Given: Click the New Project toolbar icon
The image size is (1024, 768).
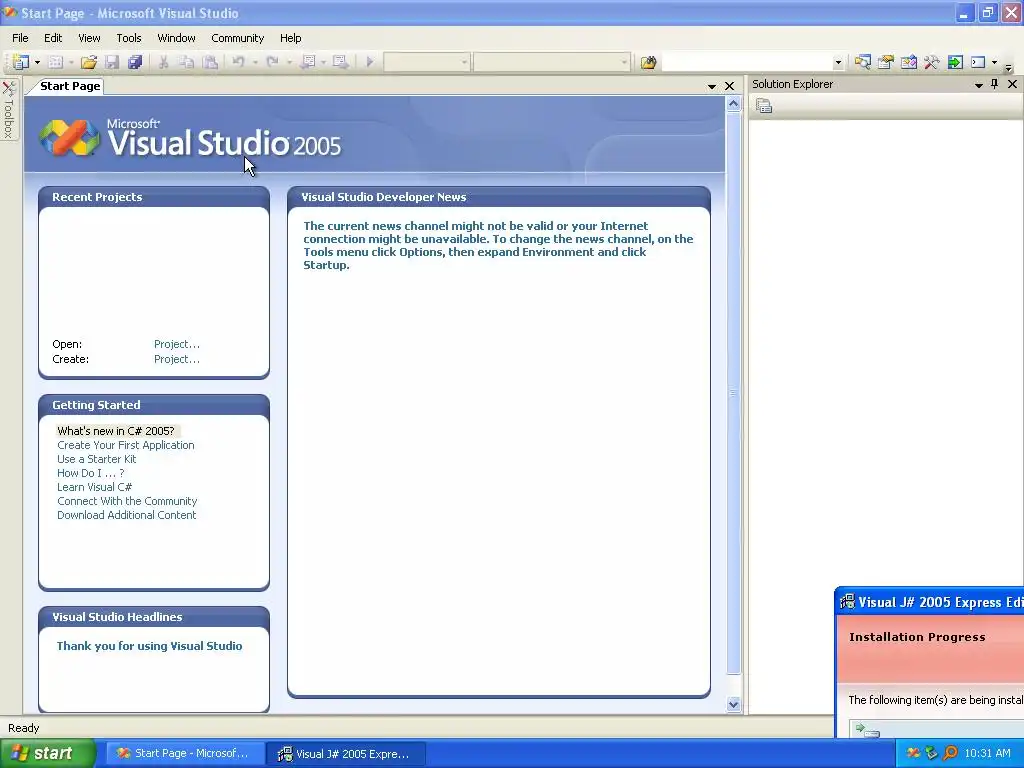Looking at the screenshot, I should coord(21,62).
